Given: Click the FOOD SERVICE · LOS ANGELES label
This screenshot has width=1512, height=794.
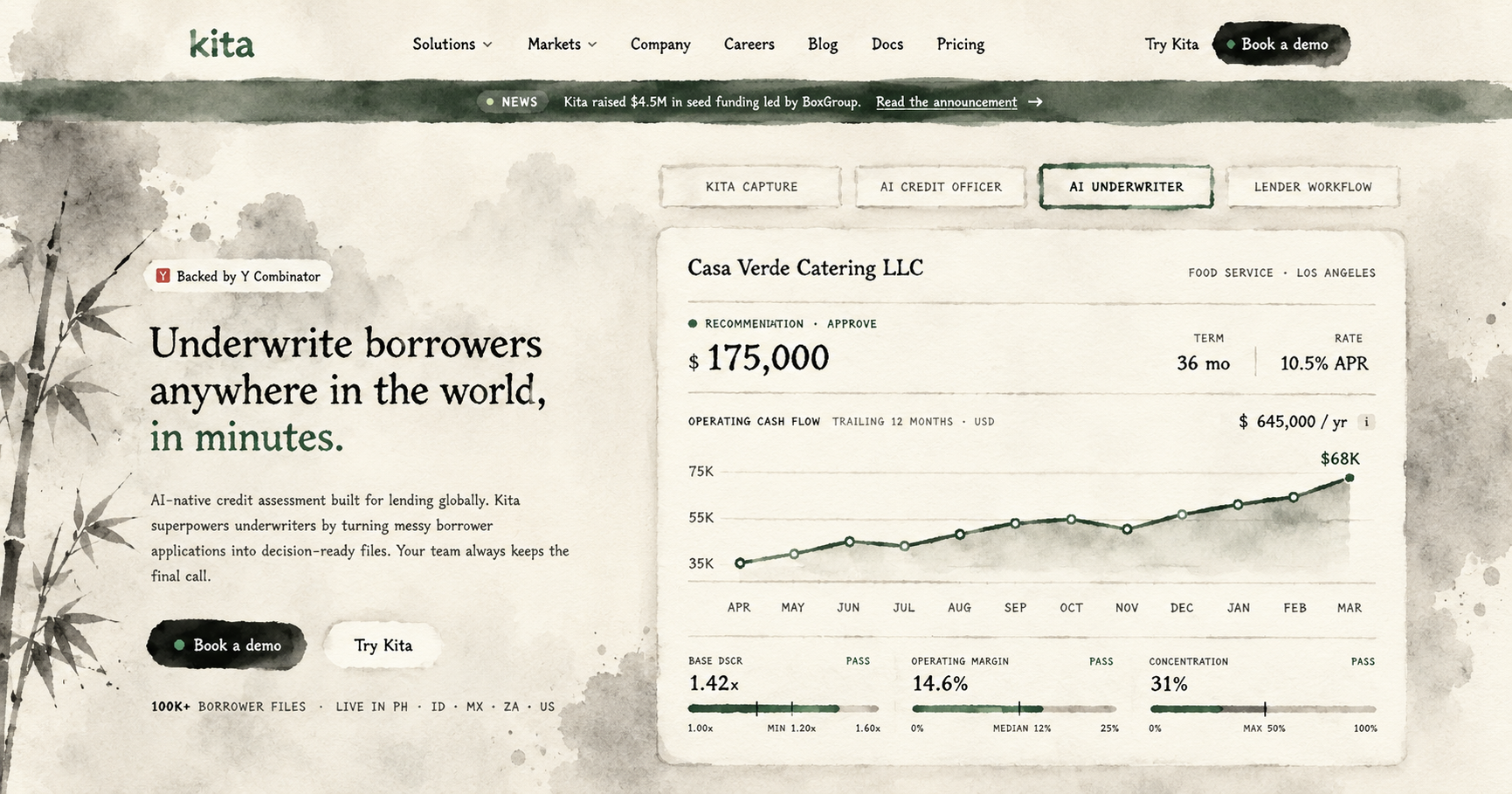Looking at the screenshot, I should [x=1281, y=273].
